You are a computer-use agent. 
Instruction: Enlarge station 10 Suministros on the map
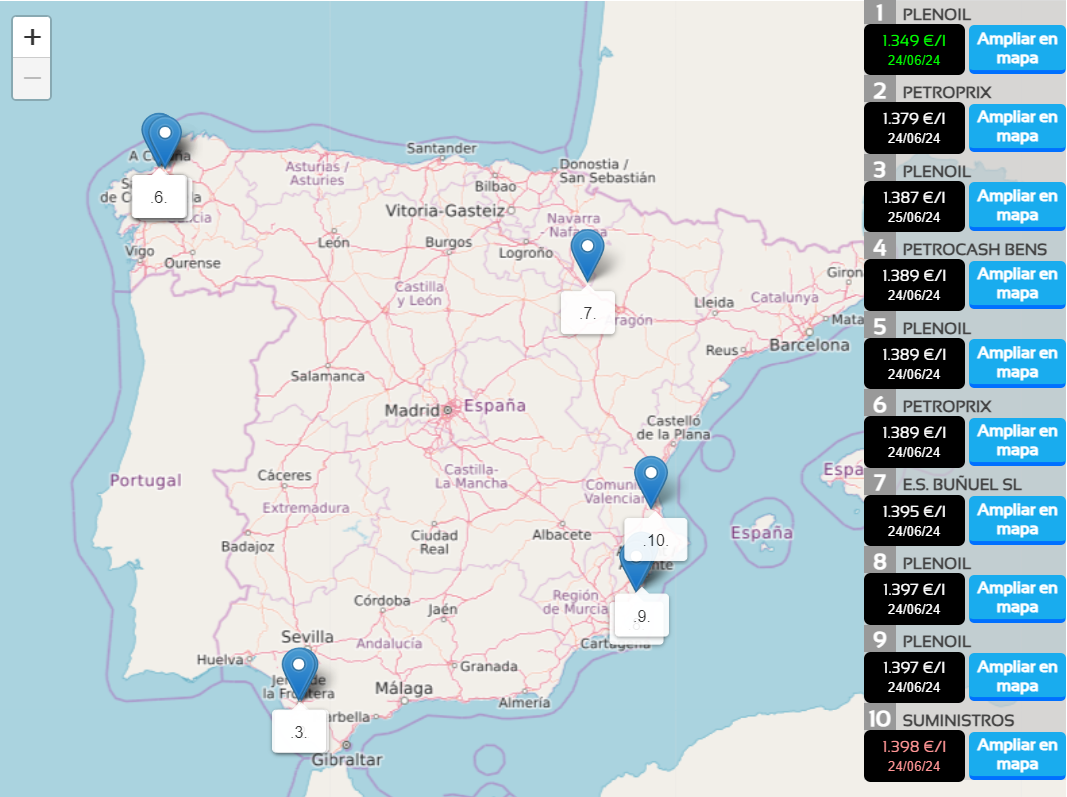click(1017, 754)
